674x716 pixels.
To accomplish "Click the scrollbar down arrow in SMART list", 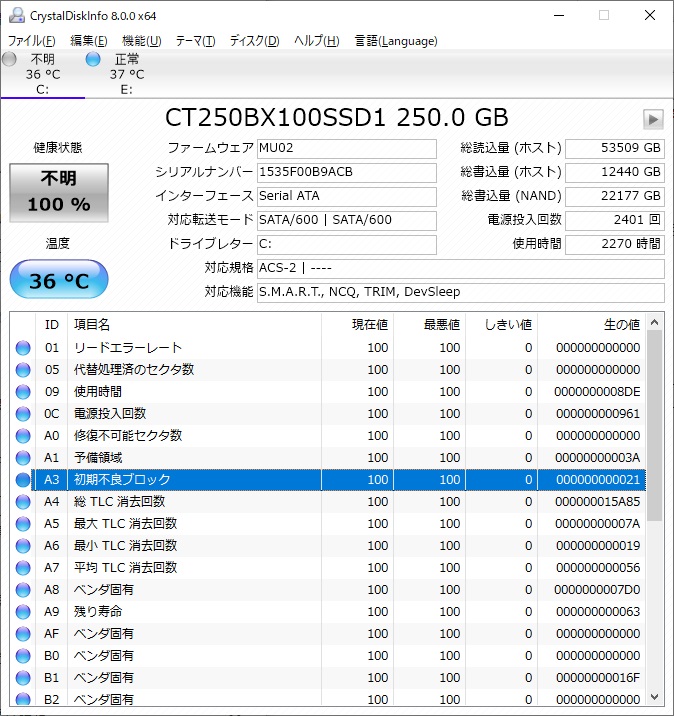I will click(654, 697).
